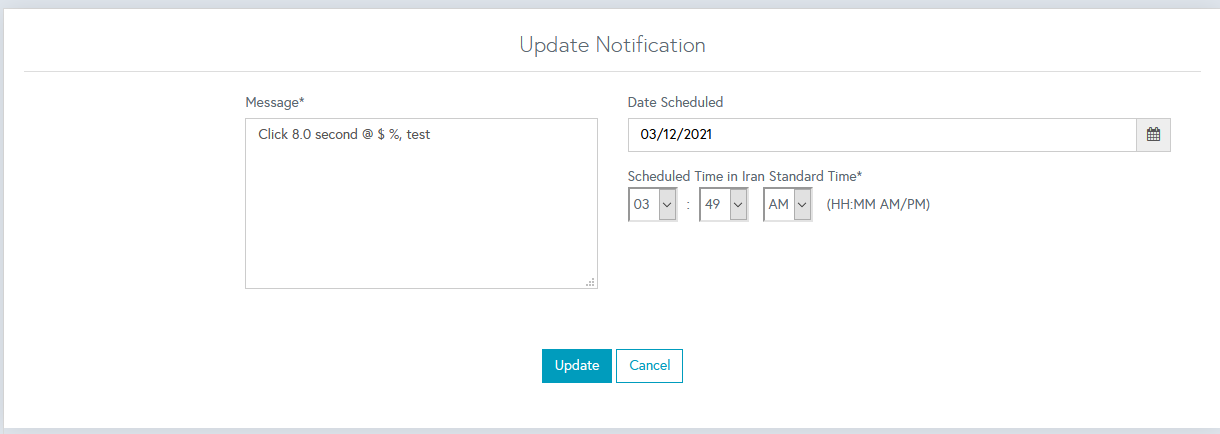Click the Date Scheduled label
1220x434 pixels.
(x=675, y=102)
